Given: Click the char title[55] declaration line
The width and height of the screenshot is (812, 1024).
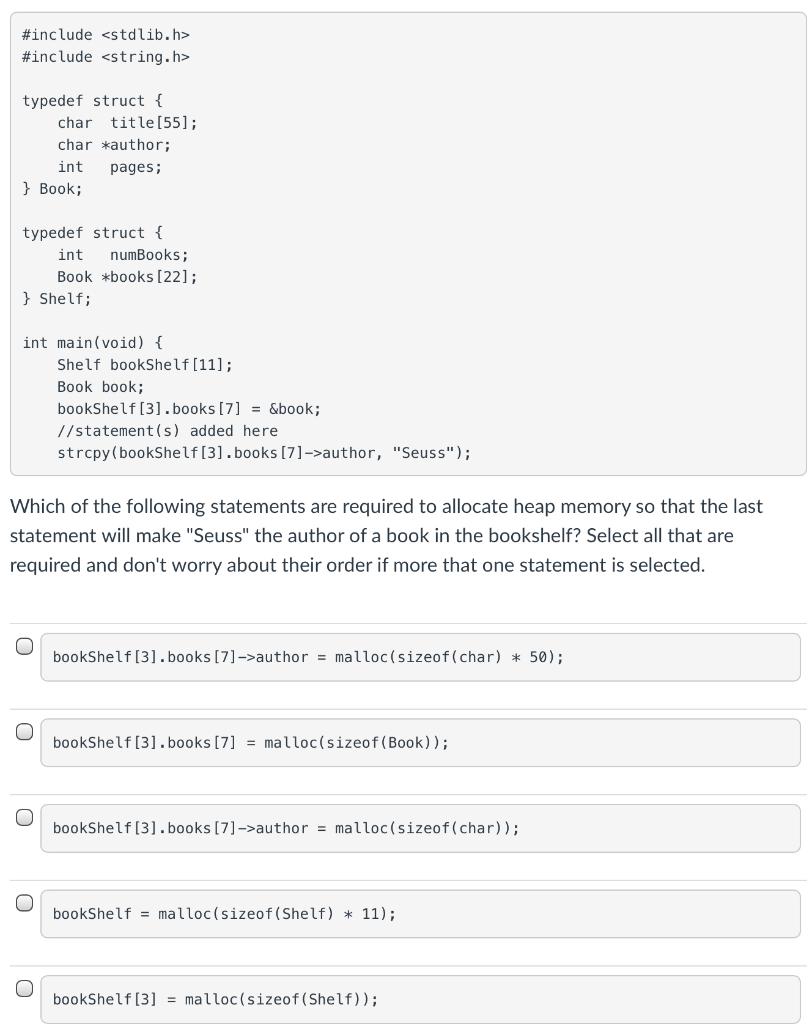Looking at the screenshot, I should [x=127, y=123].
